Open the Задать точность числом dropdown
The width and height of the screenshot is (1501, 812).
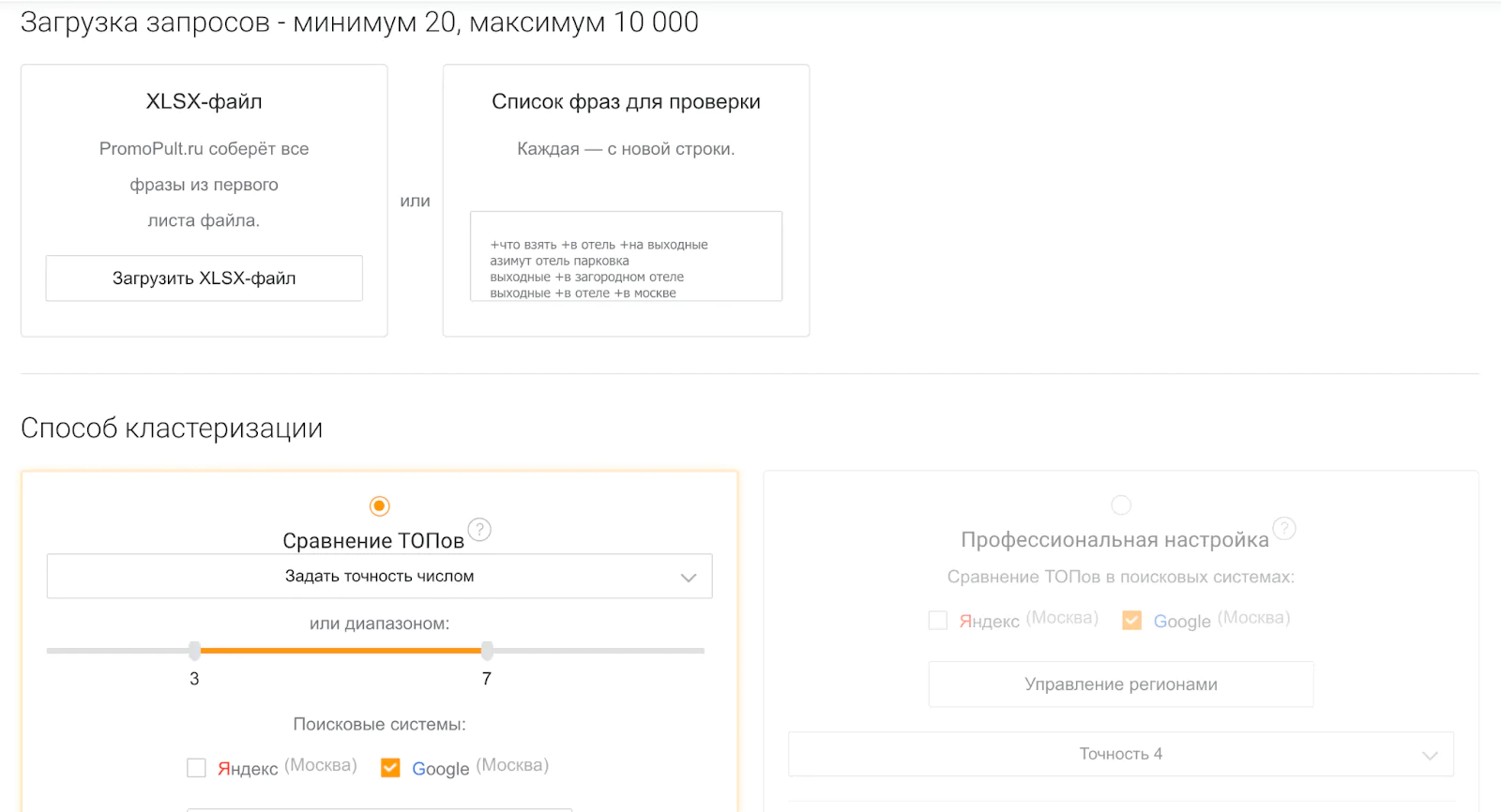point(380,577)
